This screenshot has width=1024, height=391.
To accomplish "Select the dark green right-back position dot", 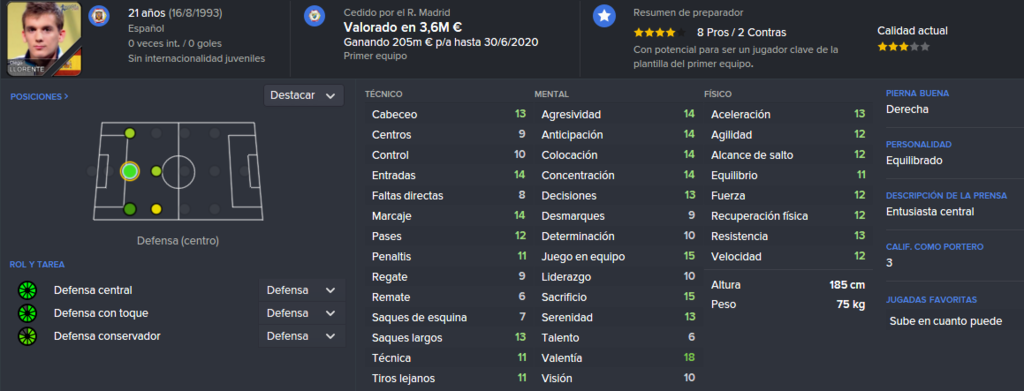I will tap(129, 210).
